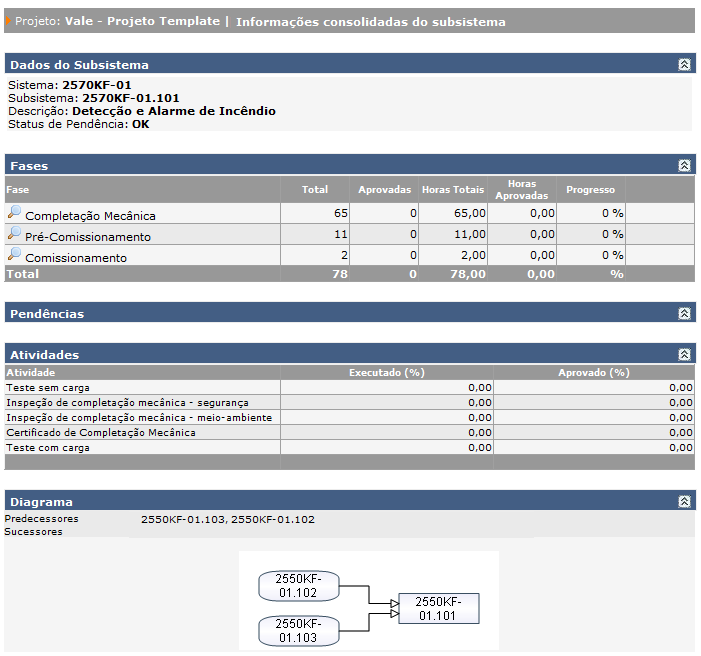Select node 2550KF-01.103 in diagram
Screen dimensions: 701x656
299,631
